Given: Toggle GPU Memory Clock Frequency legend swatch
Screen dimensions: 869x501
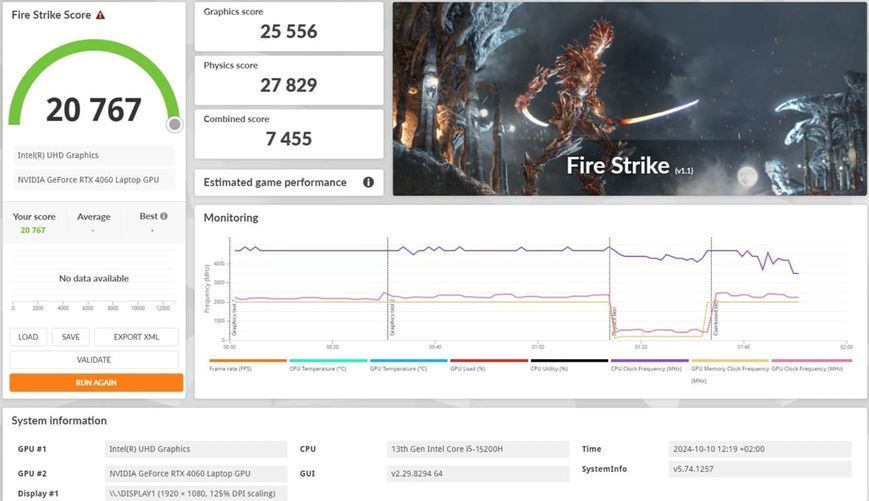Looking at the screenshot, I should 730,361.
